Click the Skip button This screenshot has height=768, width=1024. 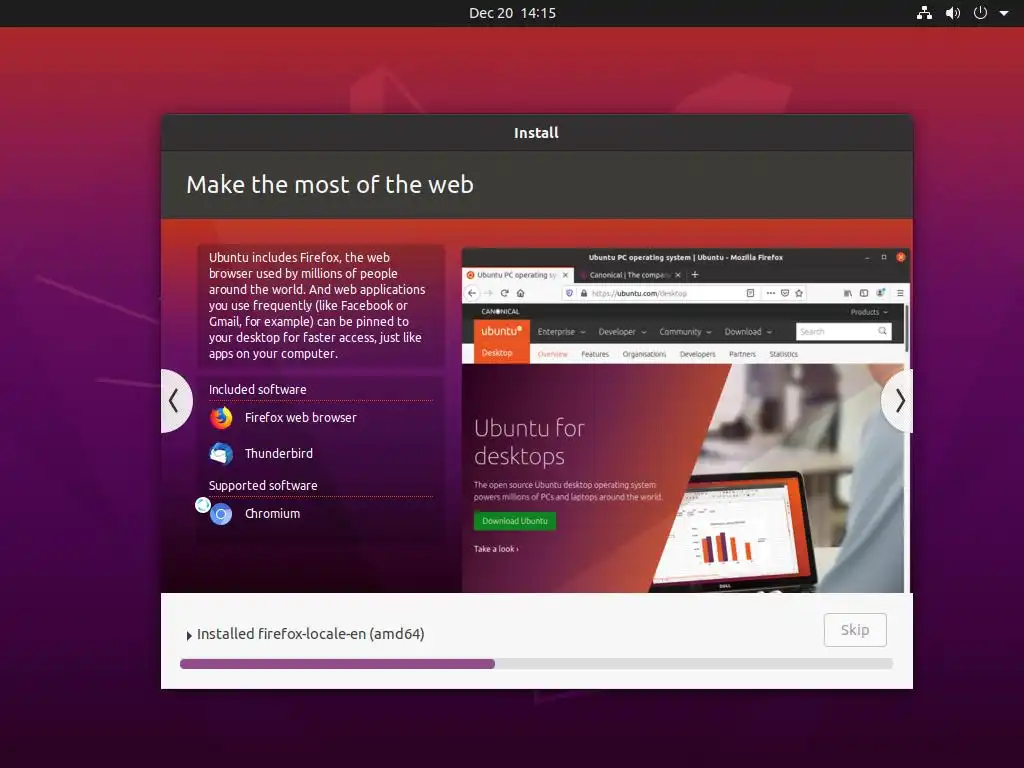pos(855,630)
